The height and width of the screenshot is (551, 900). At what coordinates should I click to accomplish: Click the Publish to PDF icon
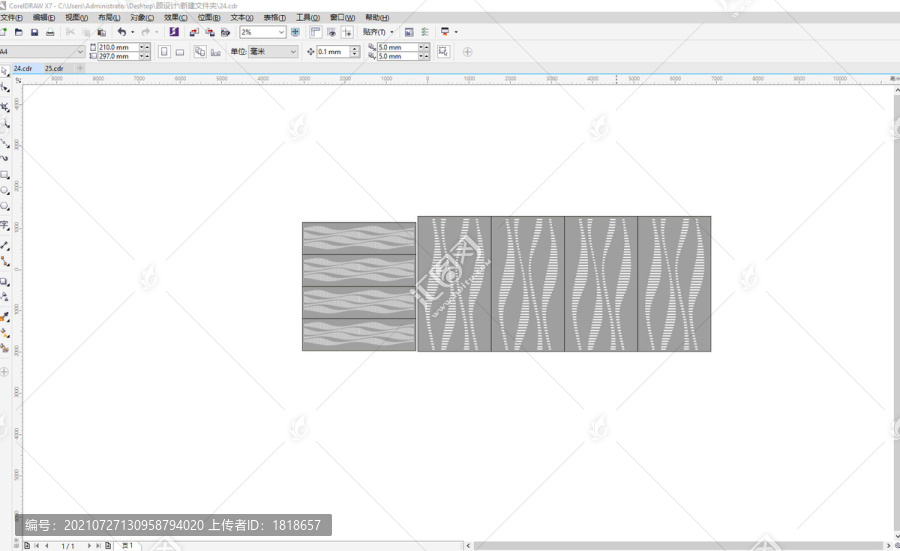(x=226, y=32)
